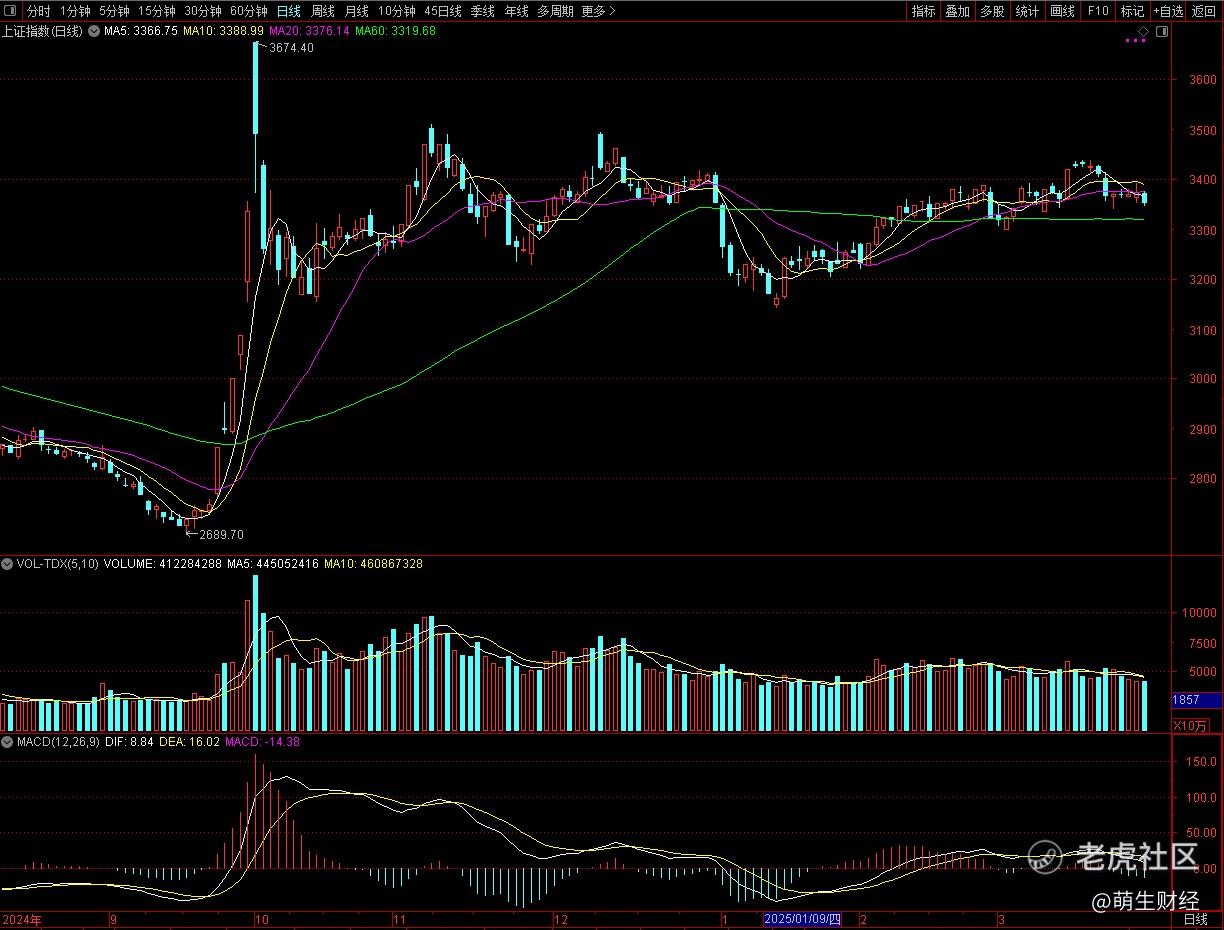
Task: Select the 15分钟 period tab
Action: 156,11
